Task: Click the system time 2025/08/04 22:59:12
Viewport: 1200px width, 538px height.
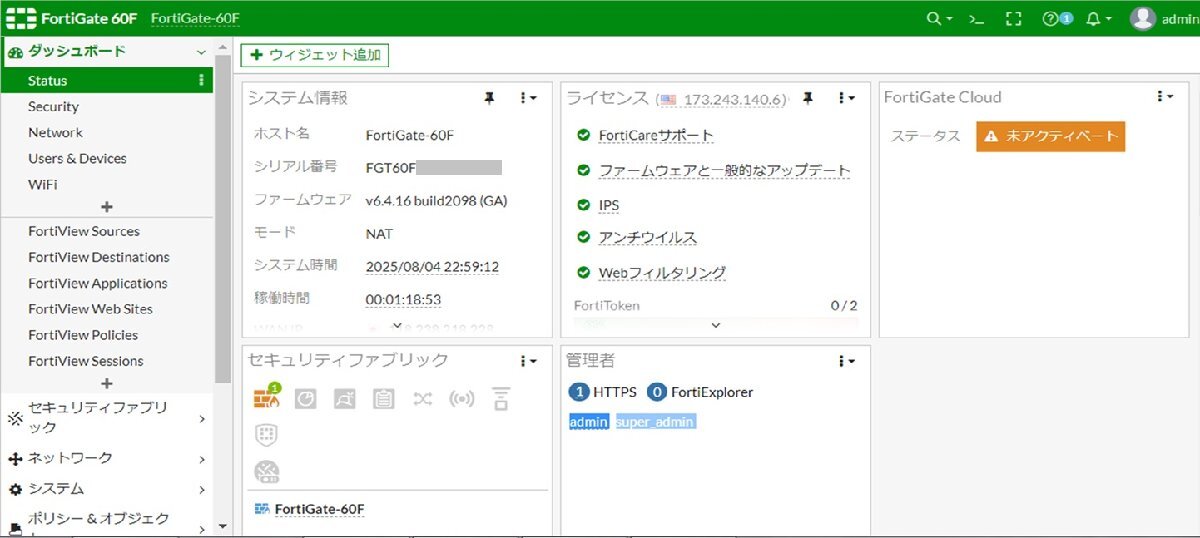Action: click(432, 267)
